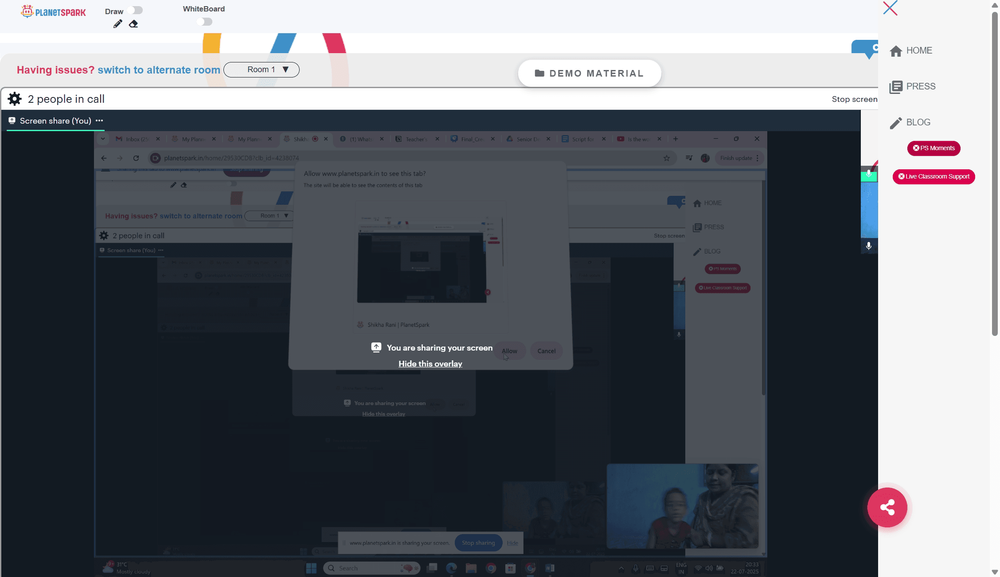Toggle the WhiteBoard switch
Screen dimensions: 1000x577
[204, 22]
